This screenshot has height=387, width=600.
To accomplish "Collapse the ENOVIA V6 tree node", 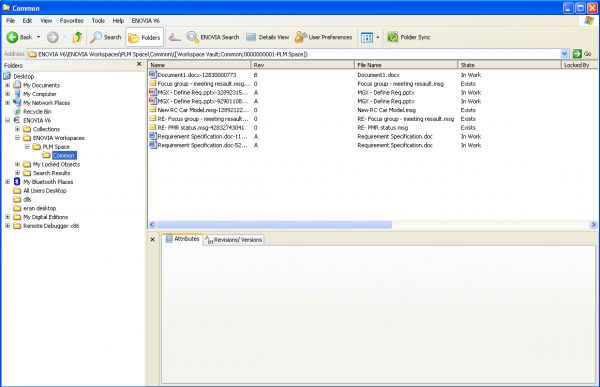I will click(7, 120).
